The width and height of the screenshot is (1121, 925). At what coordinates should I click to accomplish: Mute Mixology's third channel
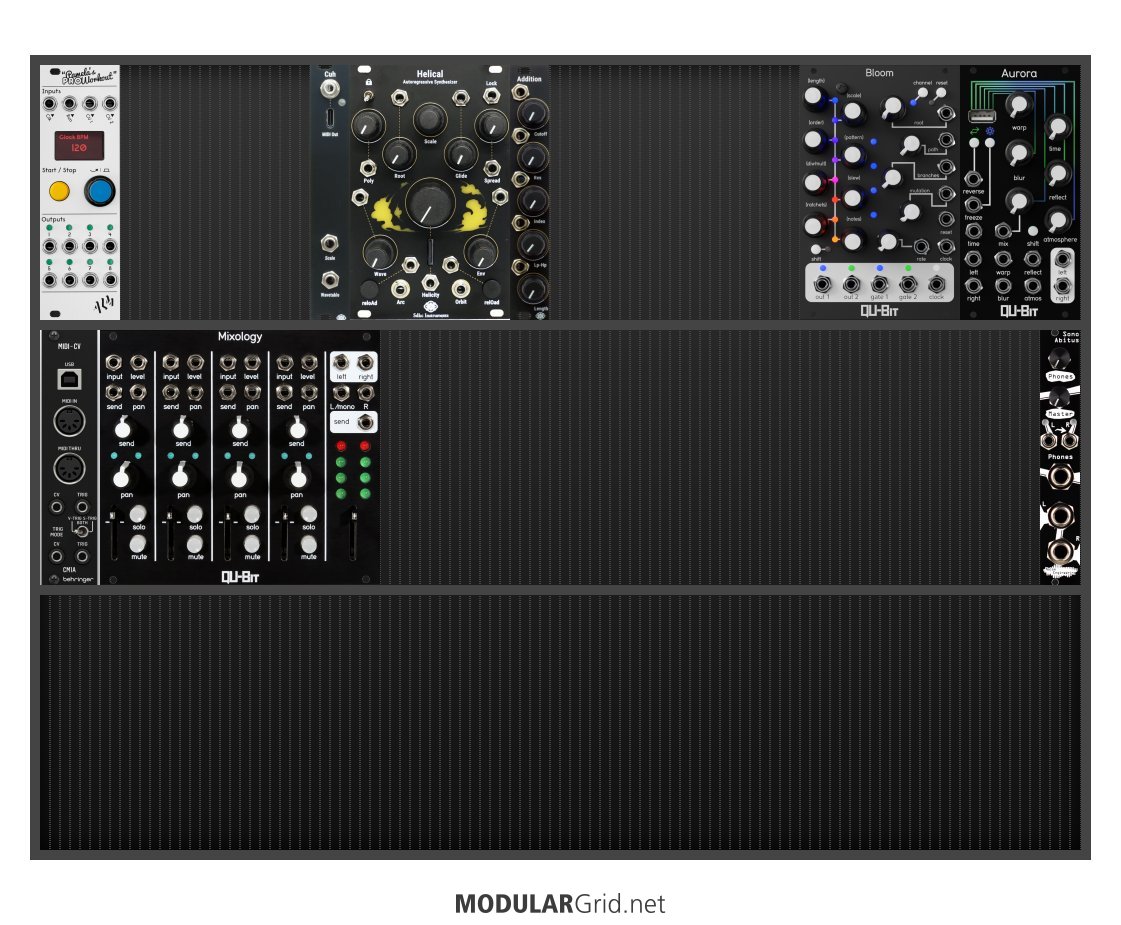252,543
